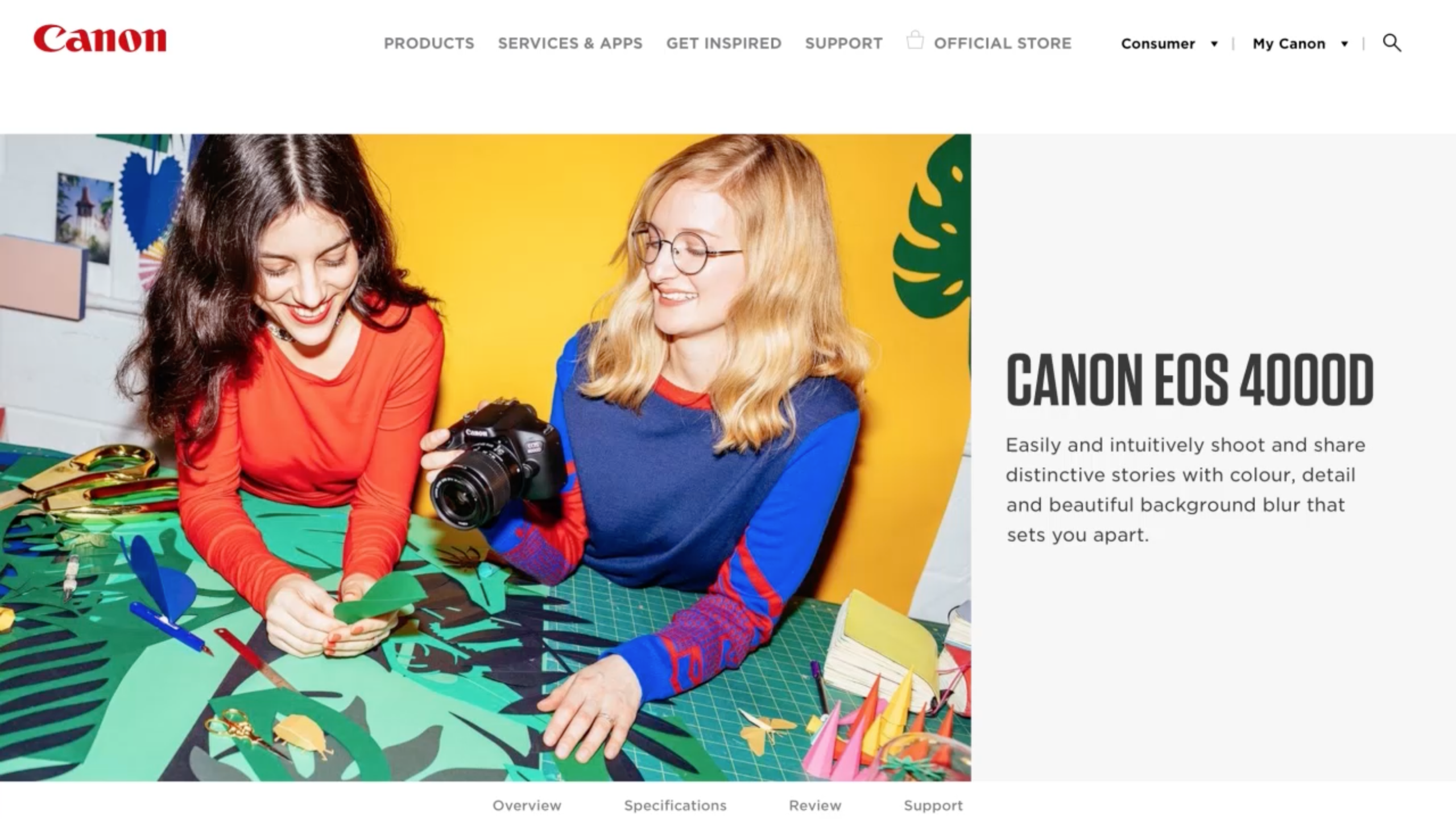The height and width of the screenshot is (819, 1456).
Task: Switch to the Specifications tab
Action: pos(675,805)
